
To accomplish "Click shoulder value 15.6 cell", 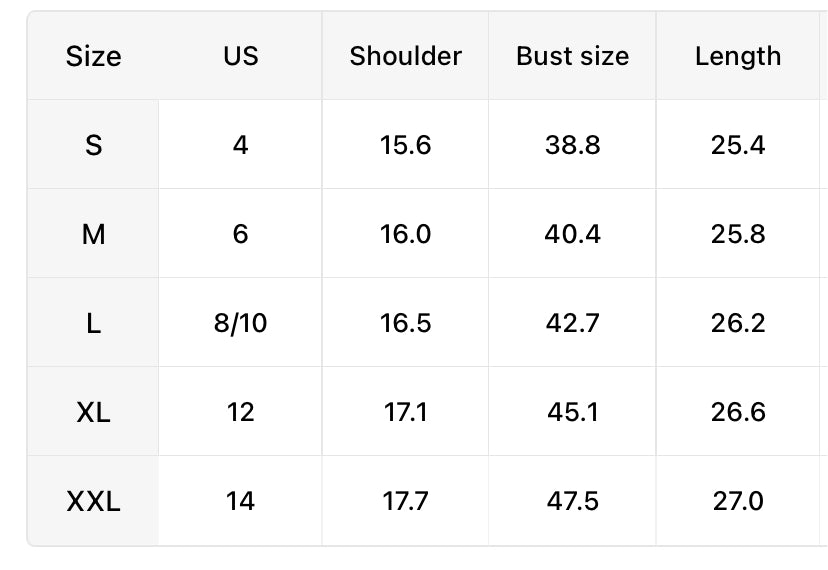I will tap(405, 145).
